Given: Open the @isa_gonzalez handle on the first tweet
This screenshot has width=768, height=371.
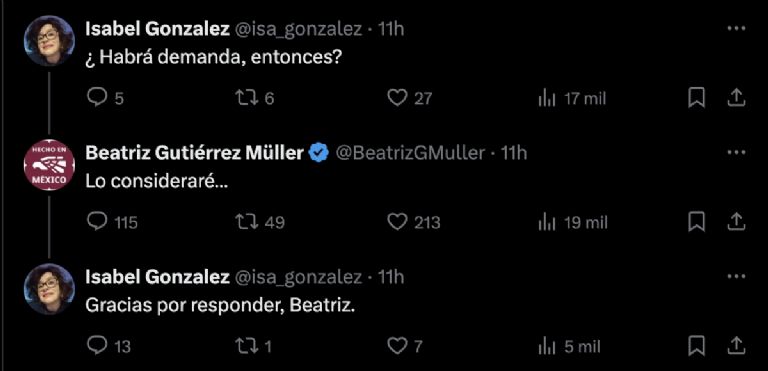Looking at the screenshot, I should click(299, 29).
